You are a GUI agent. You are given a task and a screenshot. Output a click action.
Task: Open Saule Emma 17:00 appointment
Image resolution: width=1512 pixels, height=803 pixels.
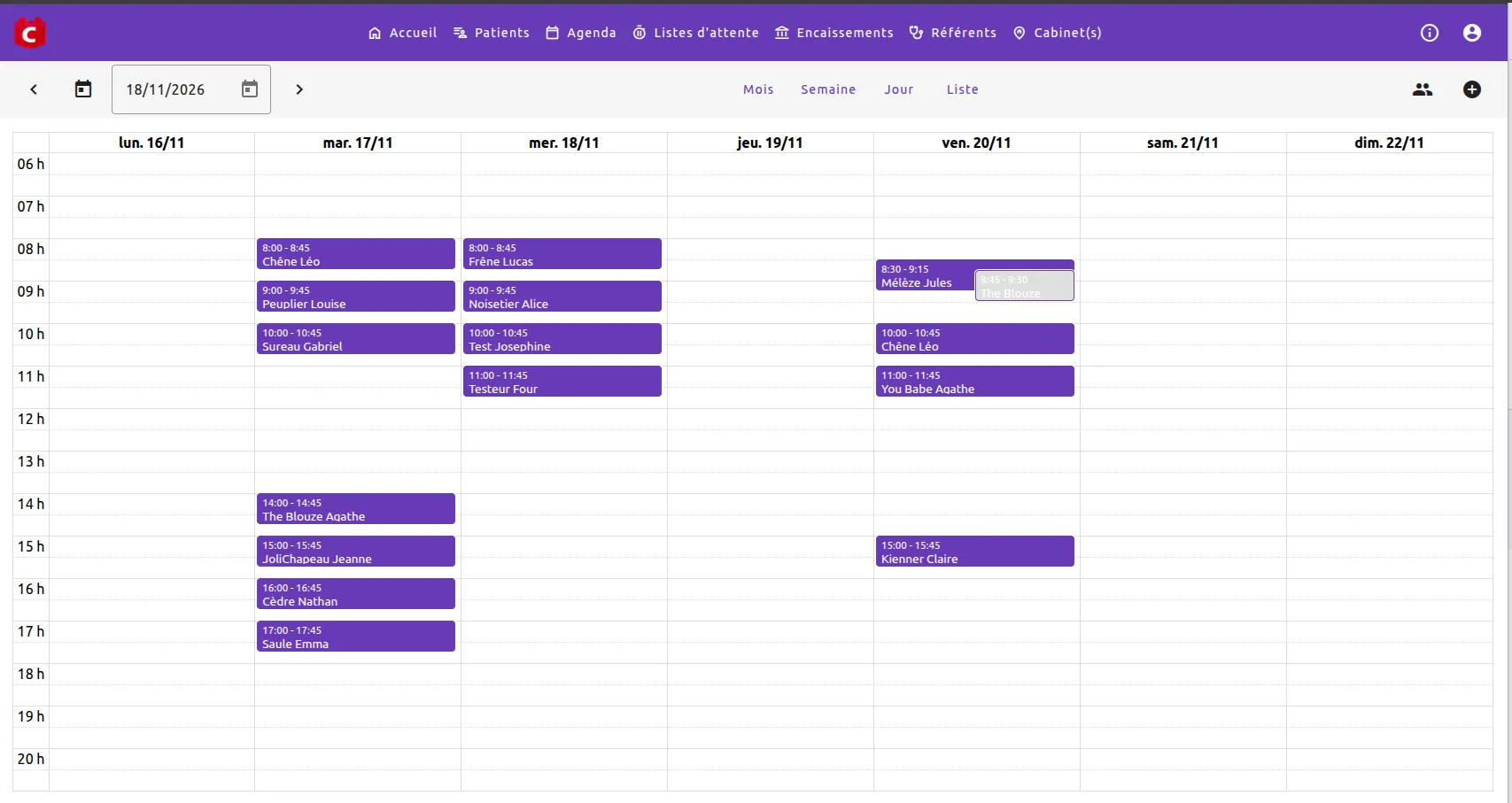tap(356, 637)
